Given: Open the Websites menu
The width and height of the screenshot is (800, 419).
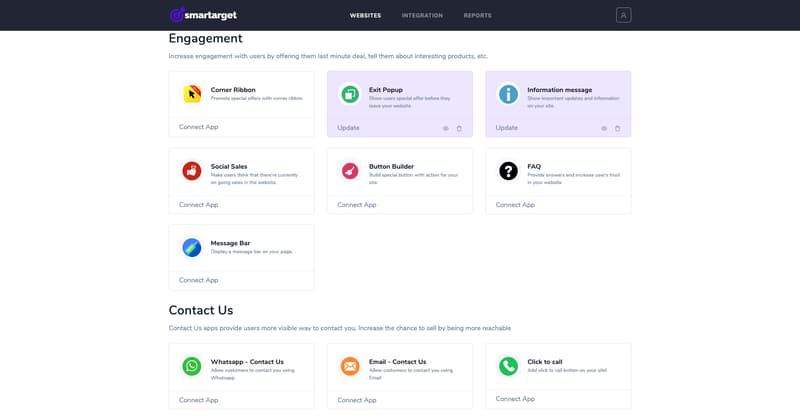Looking at the screenshot, I should coord(365,15).
